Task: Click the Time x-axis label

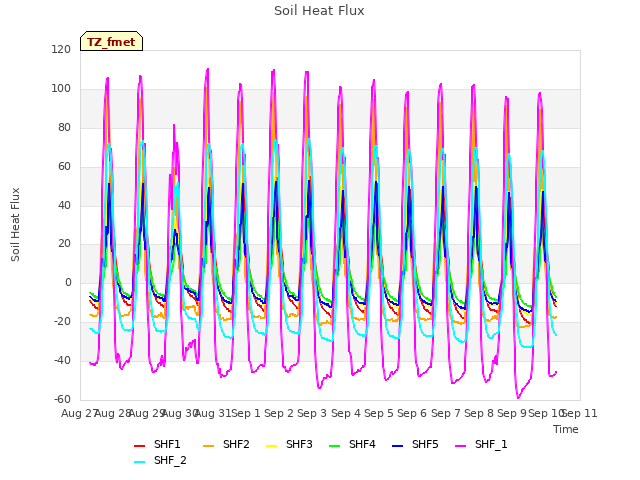Action: tap(566, 429)
